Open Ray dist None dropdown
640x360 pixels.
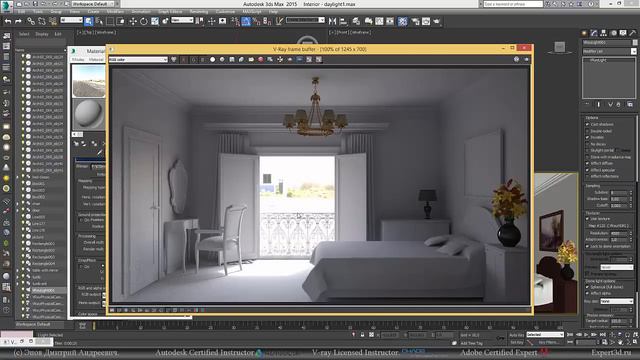(617, 301)
